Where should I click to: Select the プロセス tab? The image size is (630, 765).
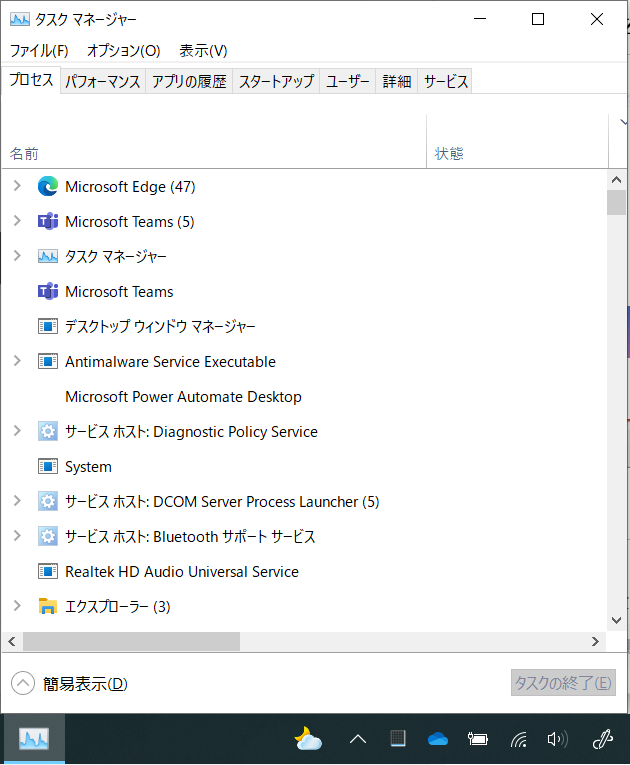tap(31, 80)
